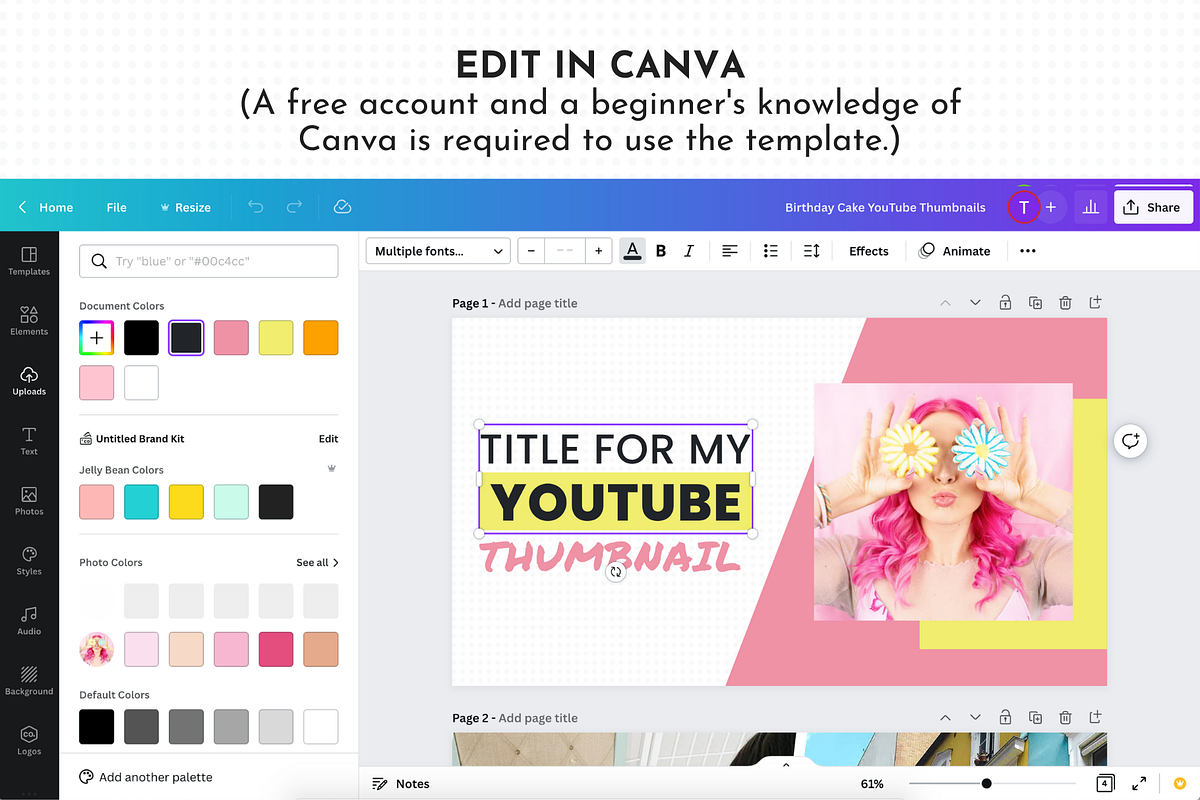
Task: Open the Logos sidebar panel
Action: tap(29, 741)
